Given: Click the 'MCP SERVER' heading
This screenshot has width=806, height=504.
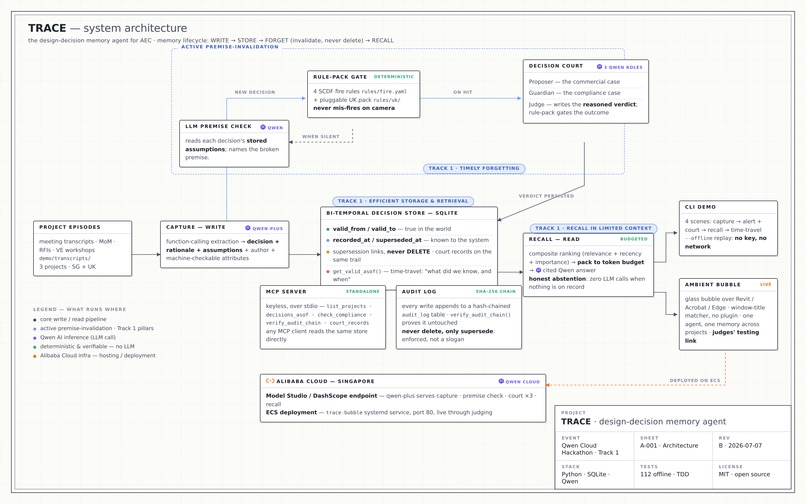Looking at the screenshot, I should click(x=286, y=292).
